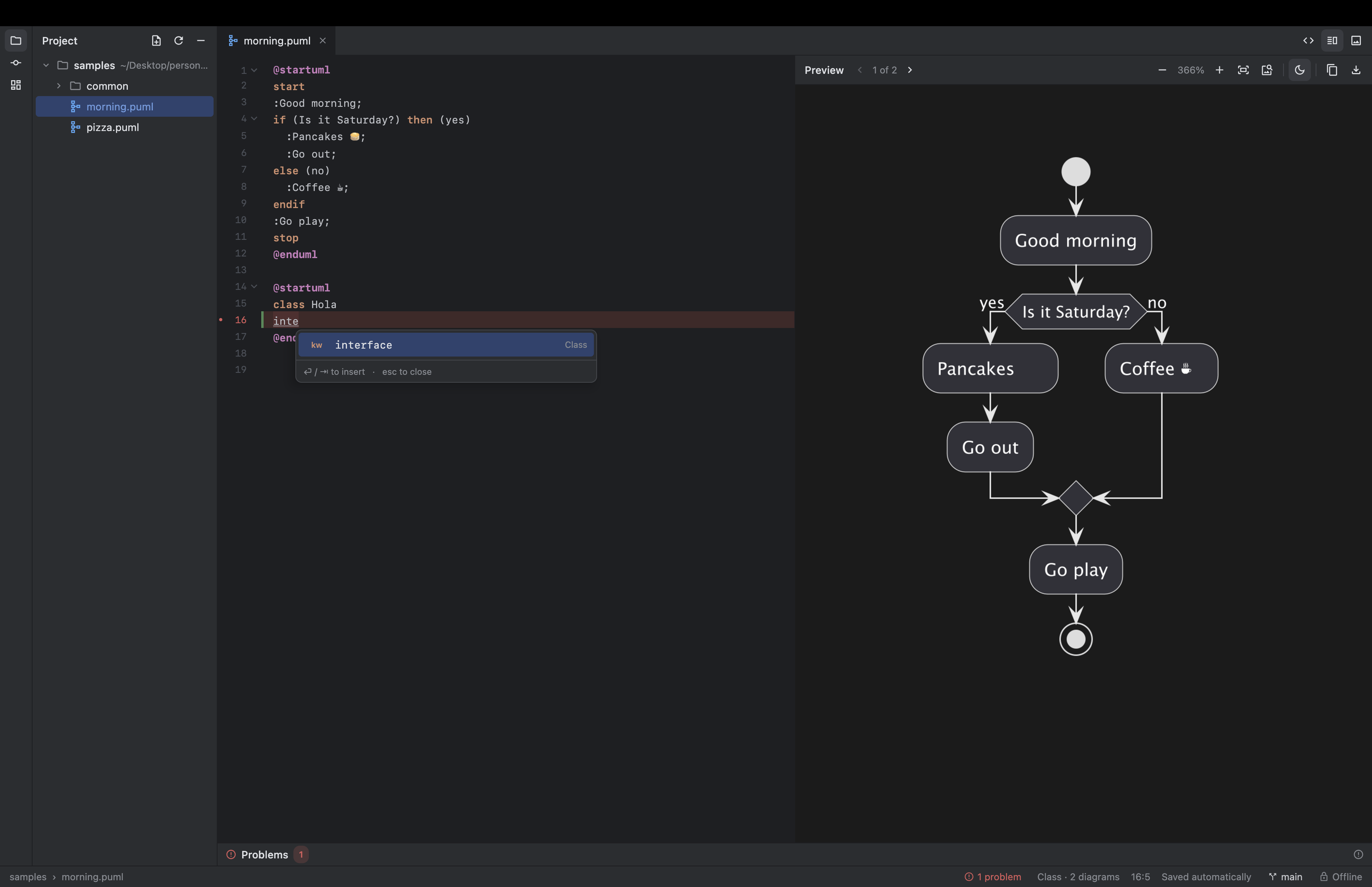Click the Good morning node in diagram
The image size is (1372, 887).
1075,240
